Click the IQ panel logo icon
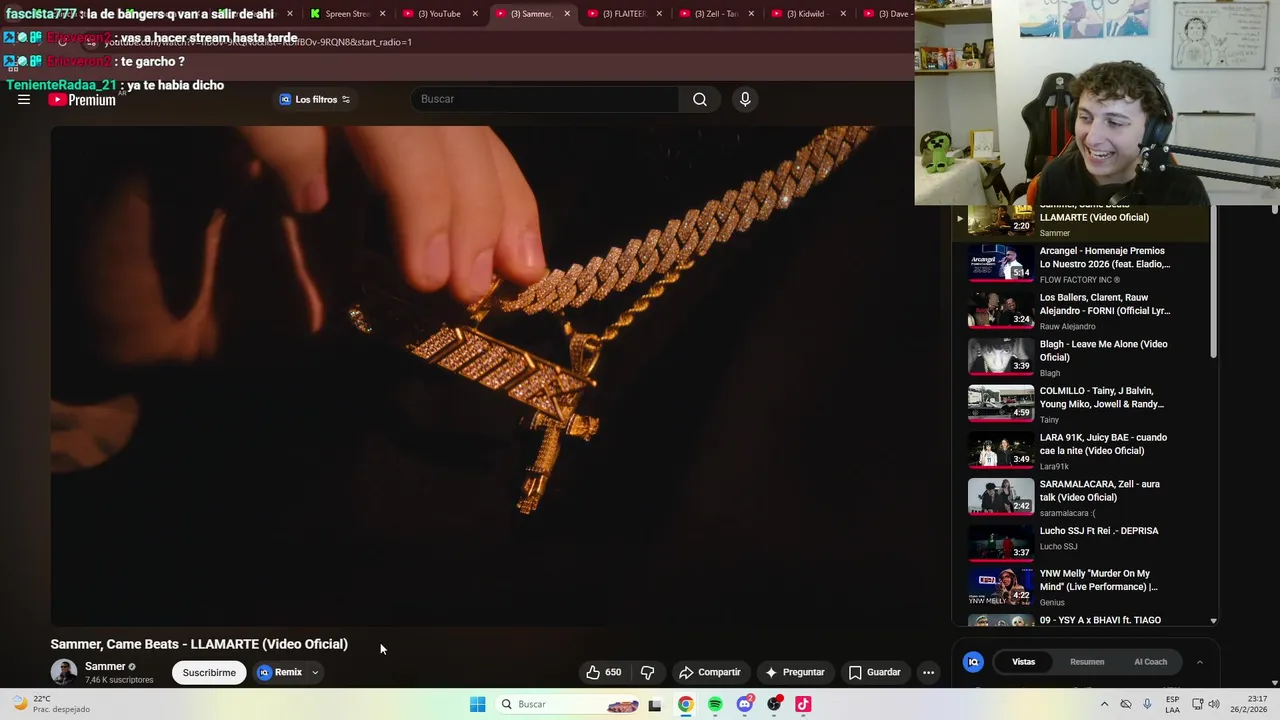The height and width of the screenshot is (720, 1280). 973,662
